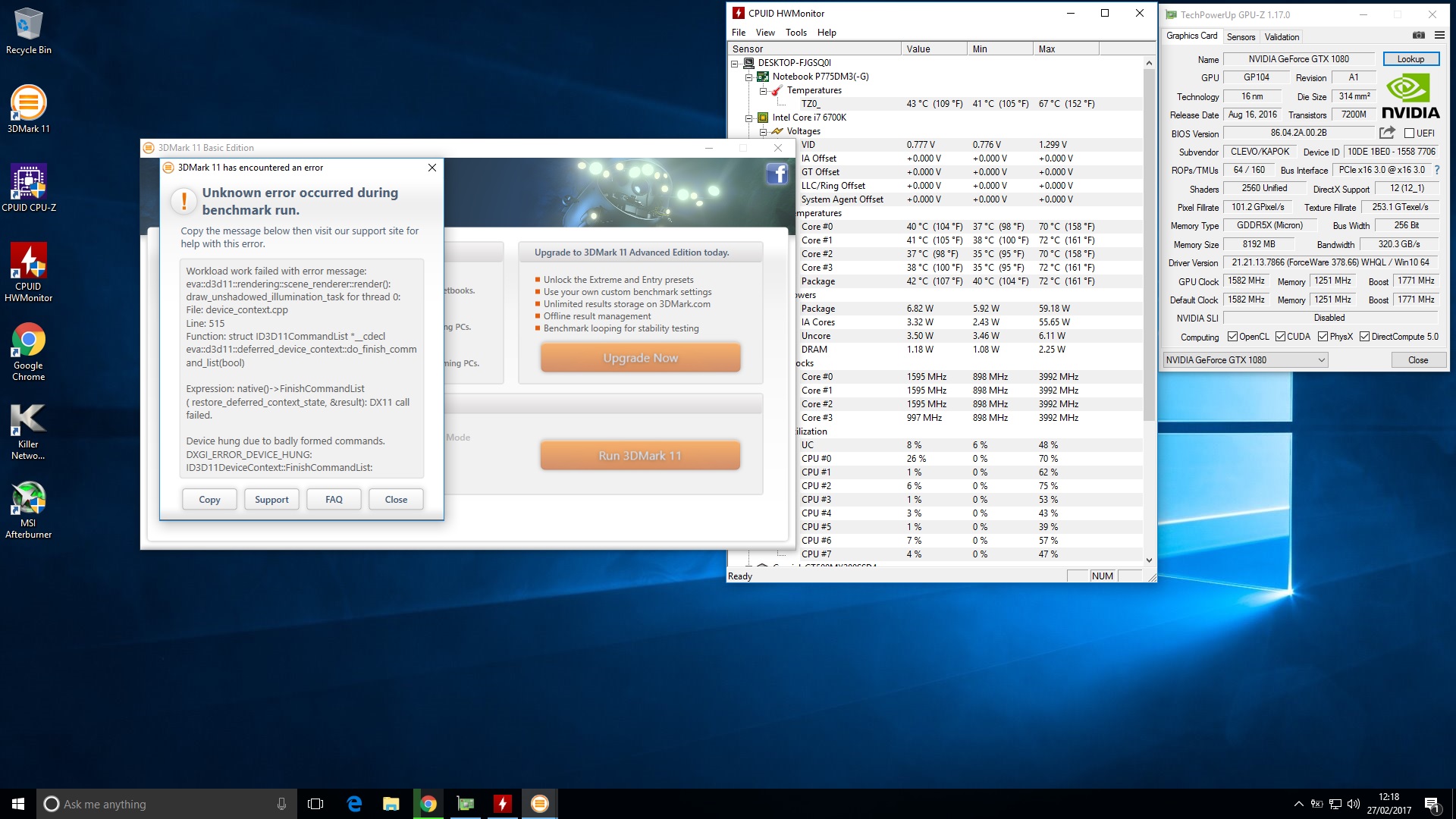Open the Tools menu in HWMonitor
The width and height of the screenshot is (1456, 819).
tap(795, 33)
